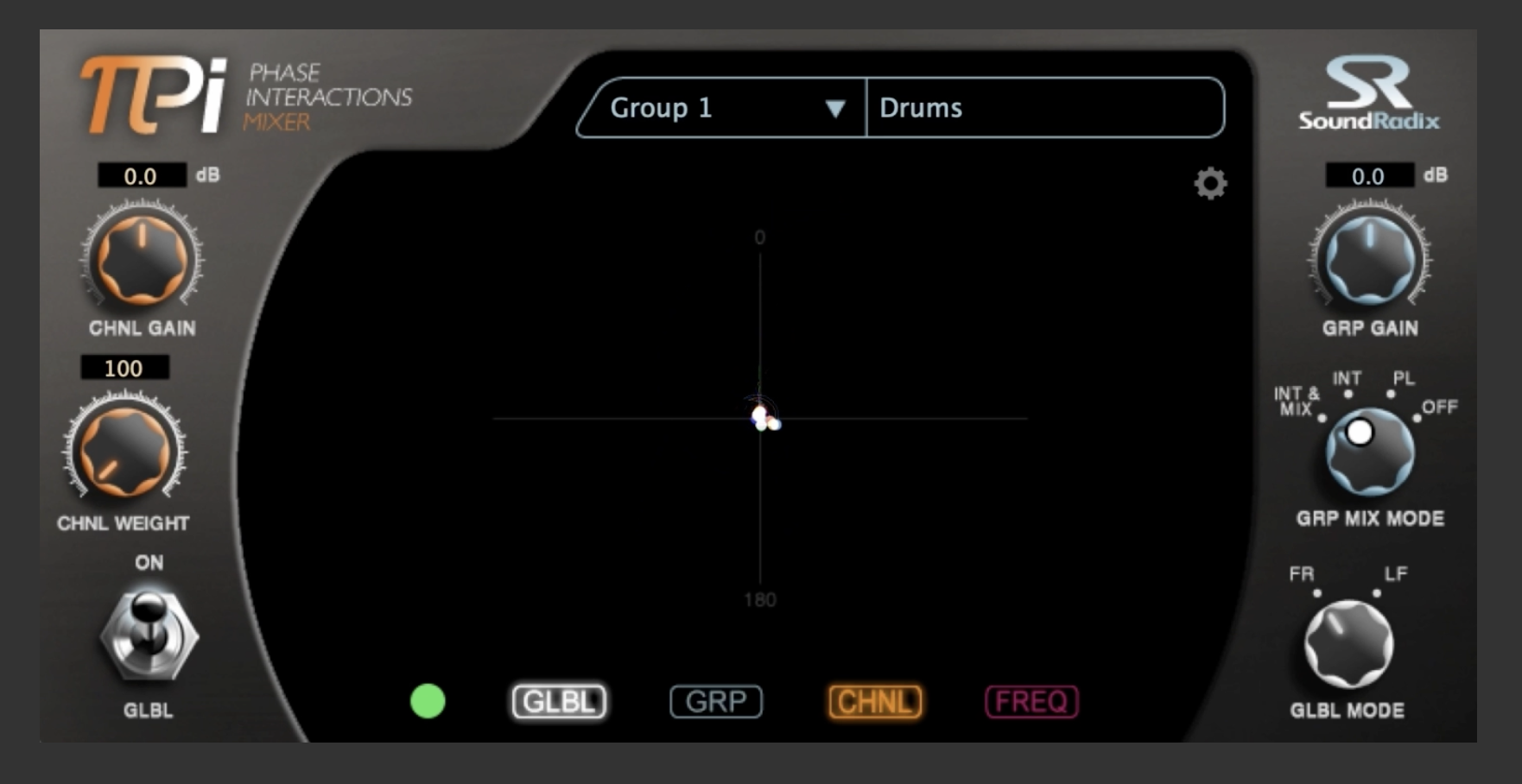The width and height of the screenshot is (1522, 784).
Task: Click the green status indicator dot
Action: coord(428,701)
